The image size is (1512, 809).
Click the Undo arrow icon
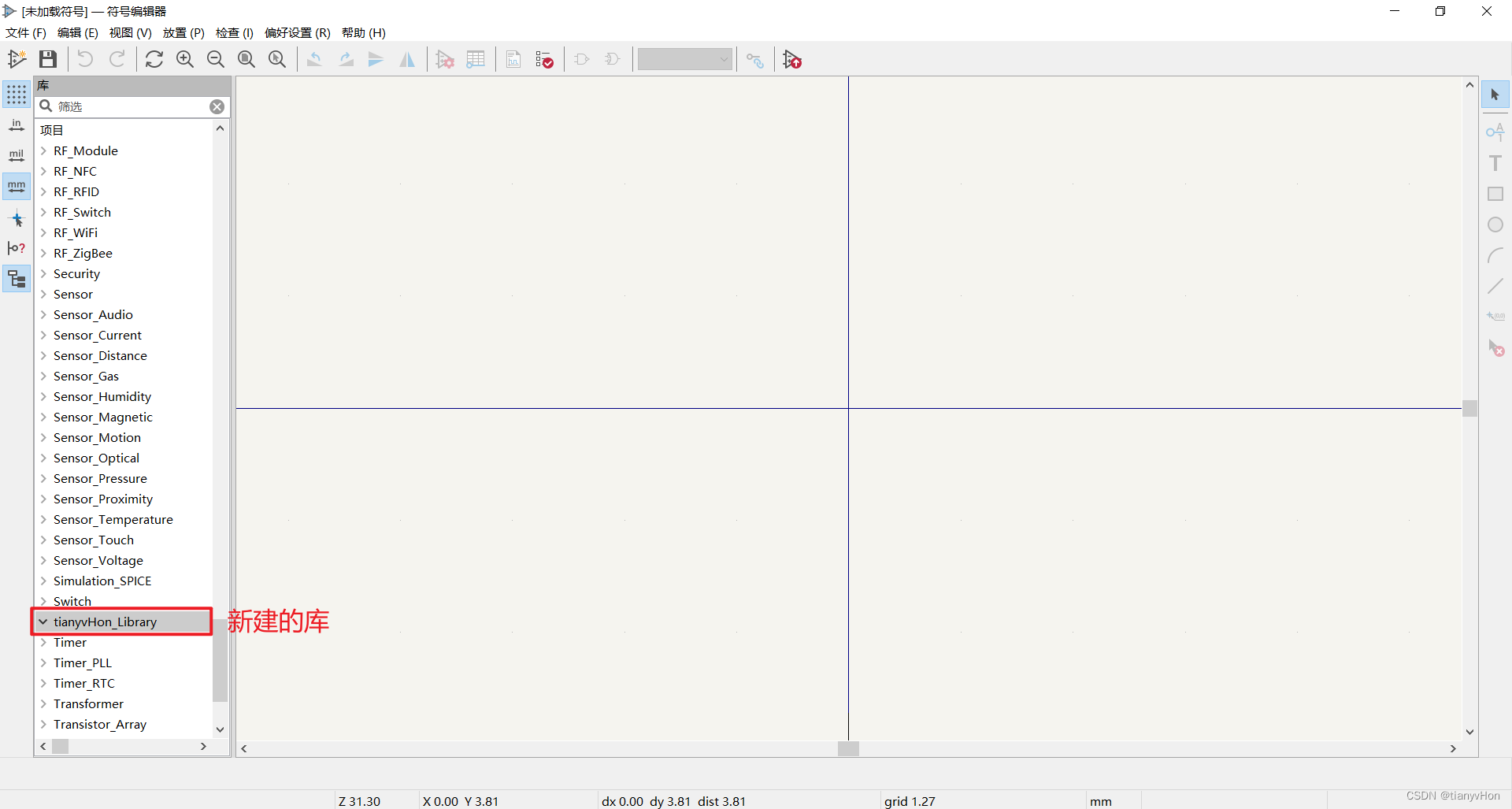point(85,59)
